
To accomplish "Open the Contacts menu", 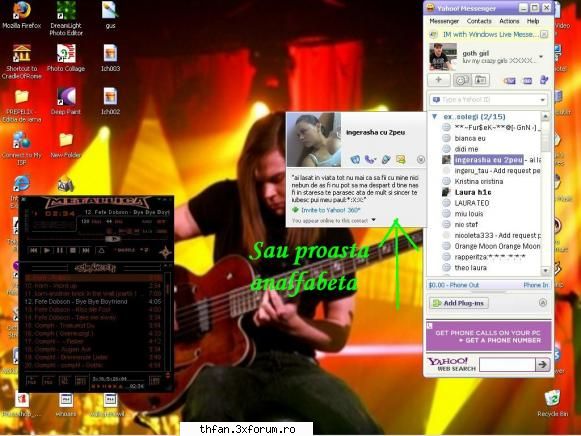I will point(479,21).
